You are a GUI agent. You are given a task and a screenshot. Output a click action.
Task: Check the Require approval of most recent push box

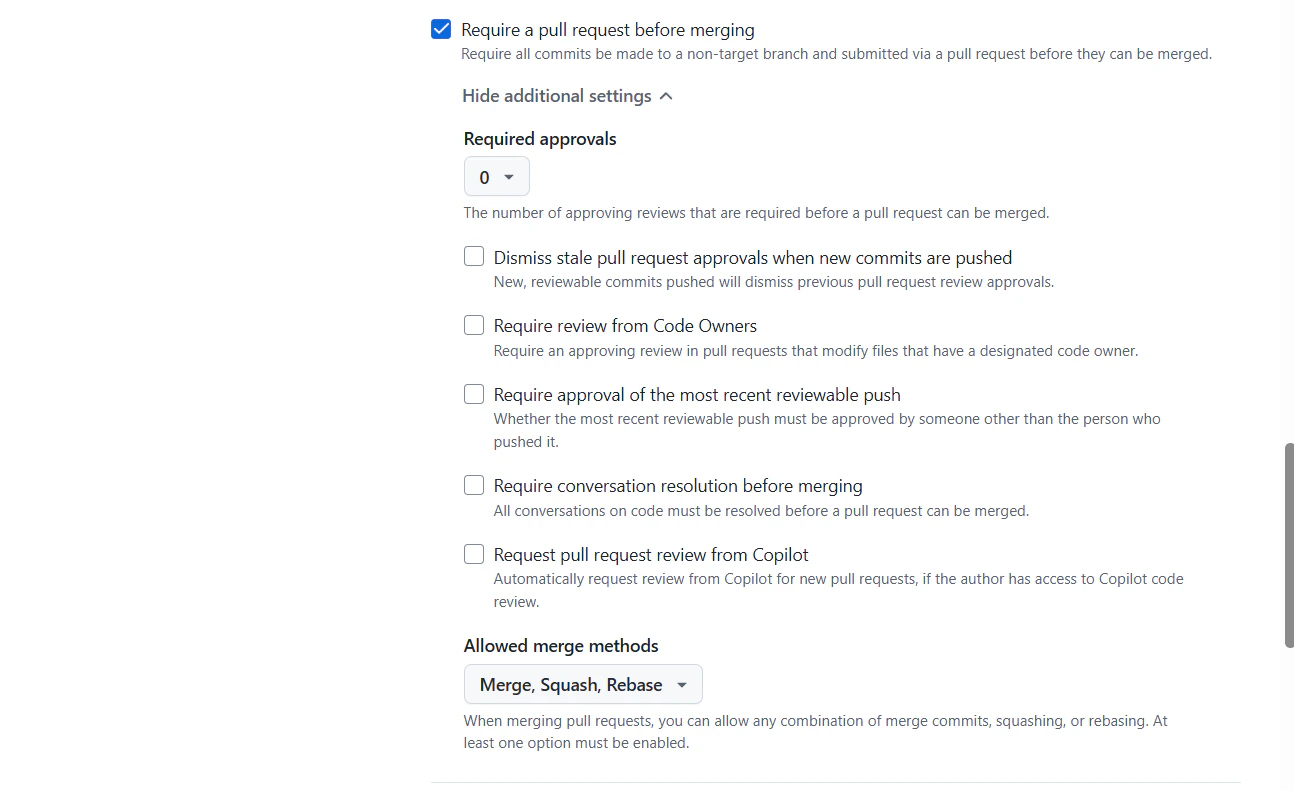tap(474, 394)
